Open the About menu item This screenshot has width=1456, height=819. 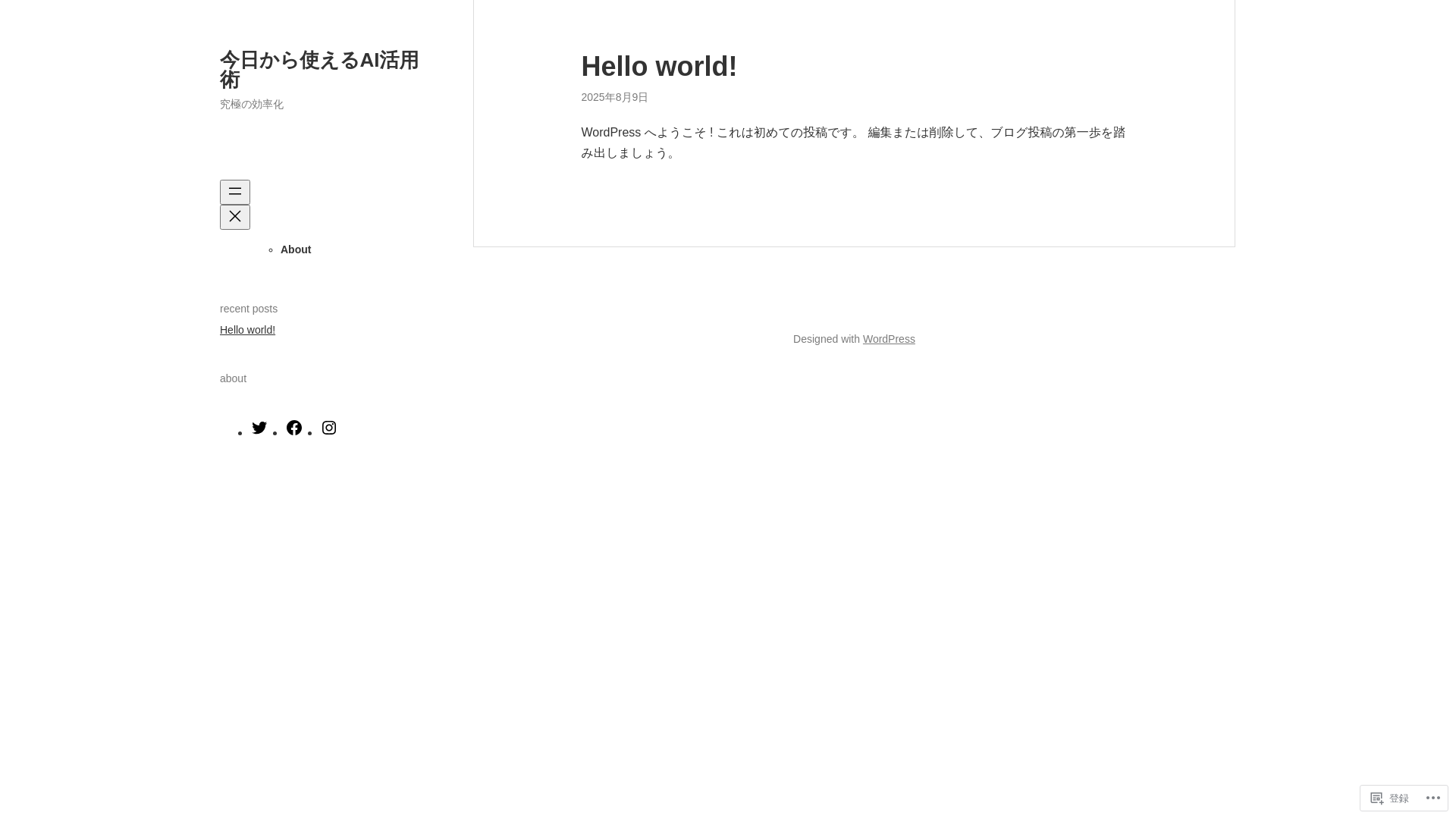(x=296, y=249)
